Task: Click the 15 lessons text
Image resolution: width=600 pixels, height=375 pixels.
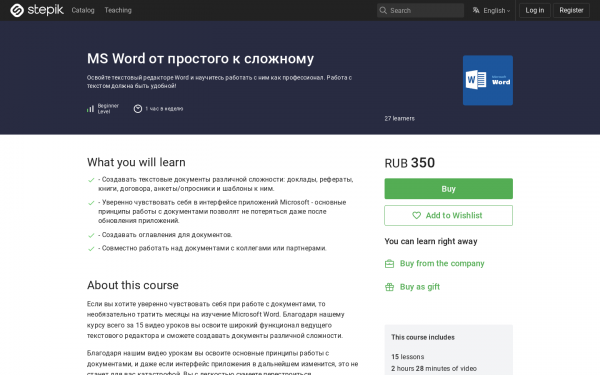Action: (408, 357)
